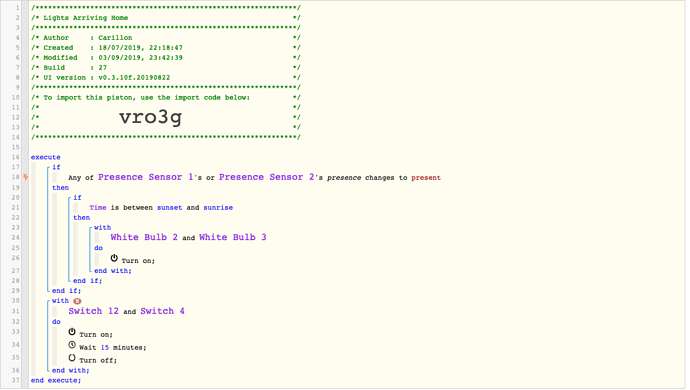Screen dimensions: 690x390
Task: Click the 'Turn on;' action on line 26
Action: (138, 261)
